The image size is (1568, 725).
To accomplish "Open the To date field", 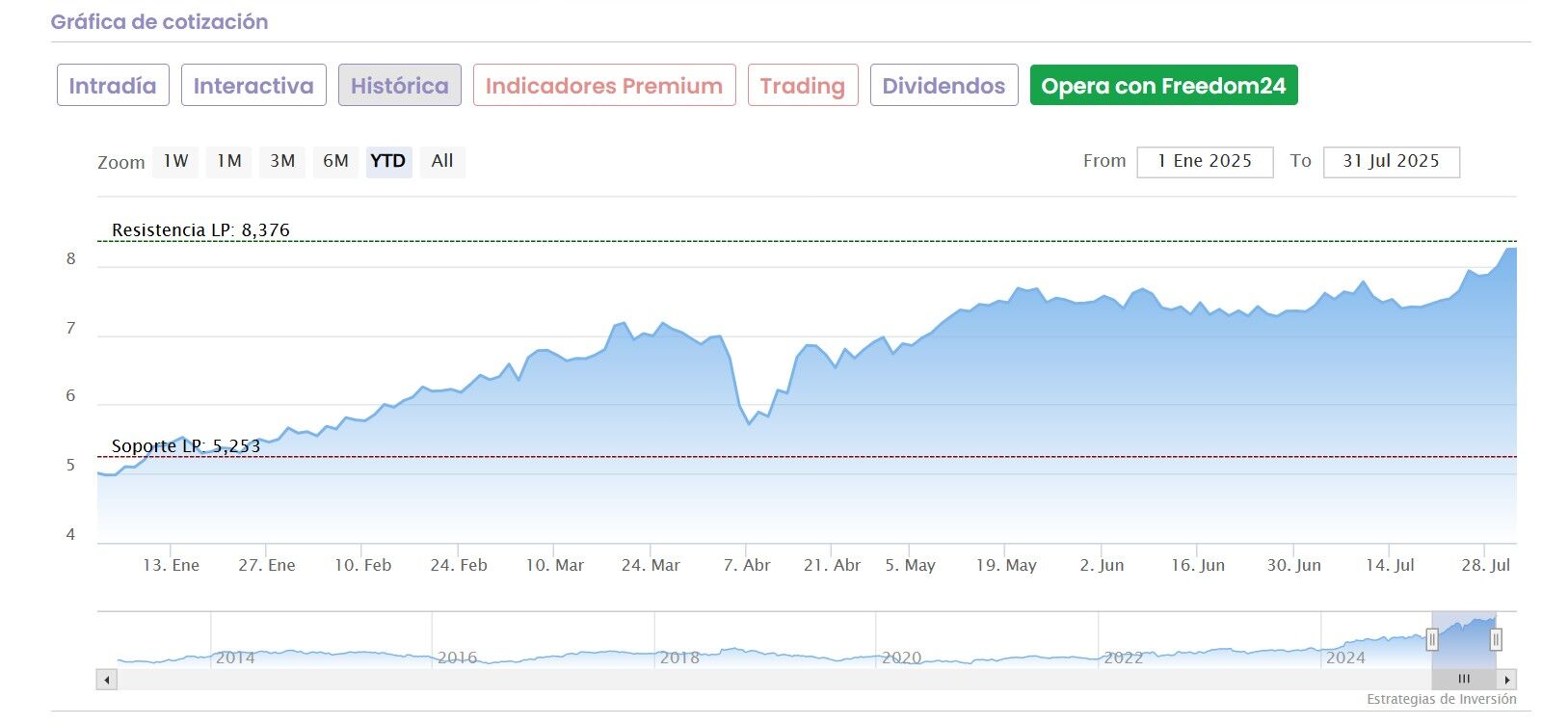I will point(1391,162).
